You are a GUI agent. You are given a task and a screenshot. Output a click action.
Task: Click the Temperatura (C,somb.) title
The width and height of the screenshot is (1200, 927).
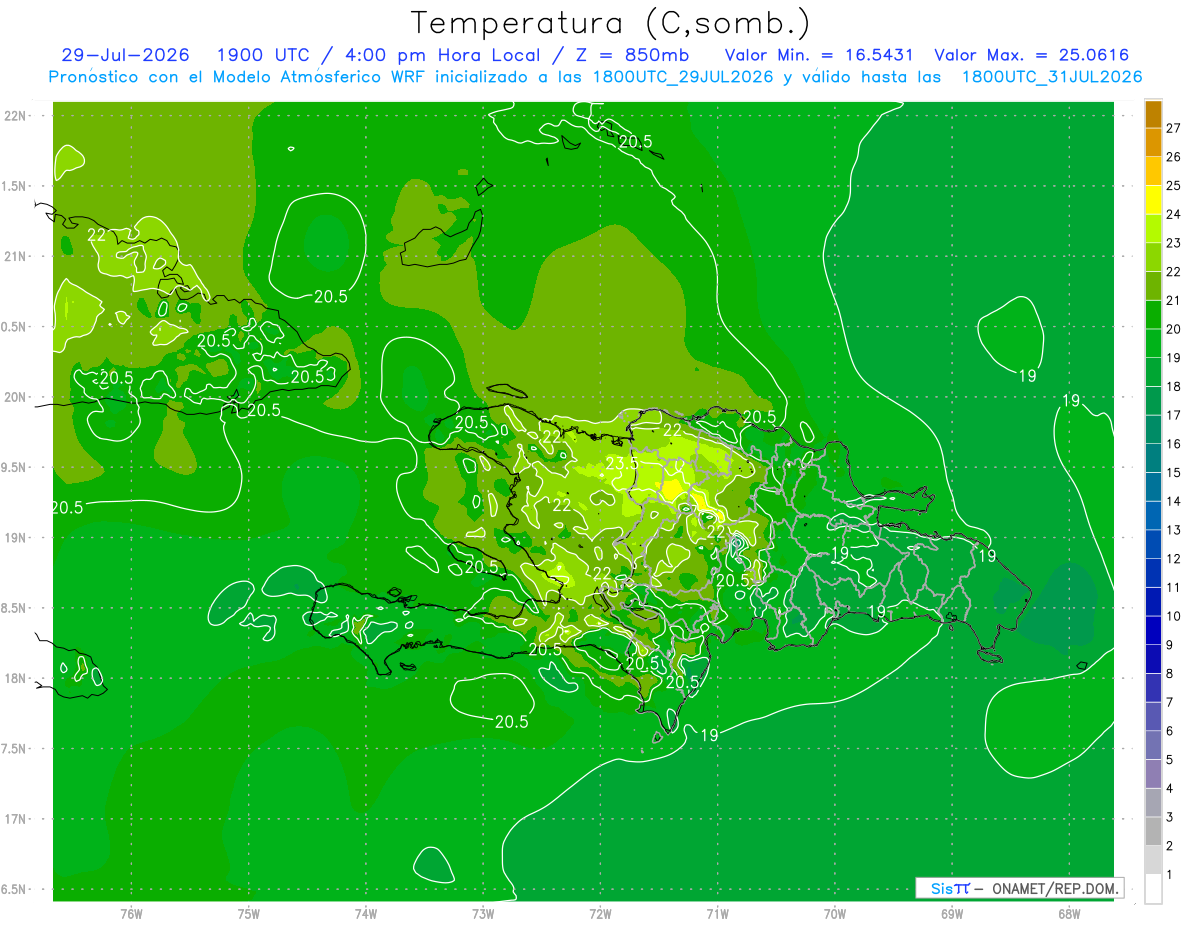[x=611, y=22]
